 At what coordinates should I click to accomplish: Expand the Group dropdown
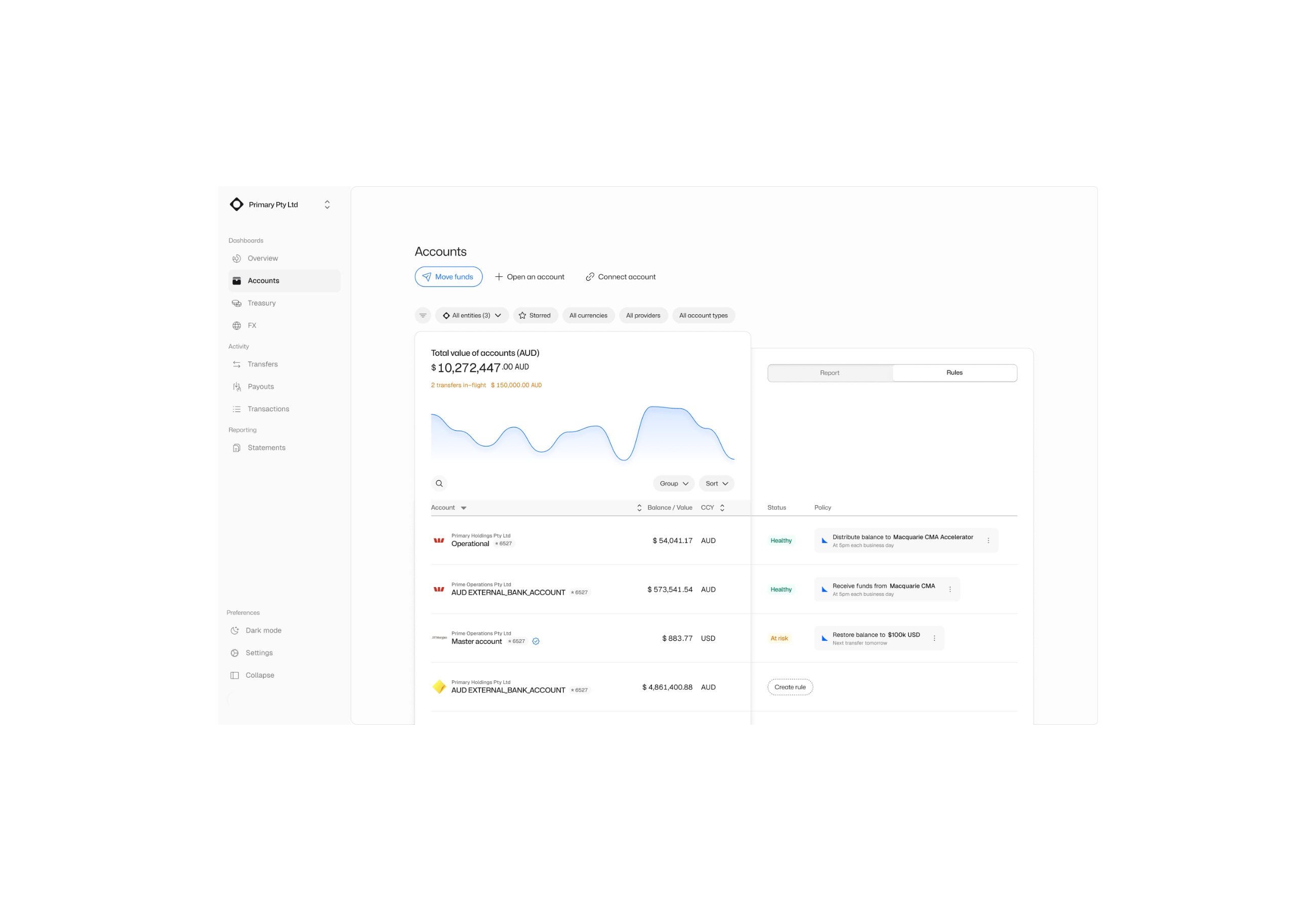(x=673, y=483)
